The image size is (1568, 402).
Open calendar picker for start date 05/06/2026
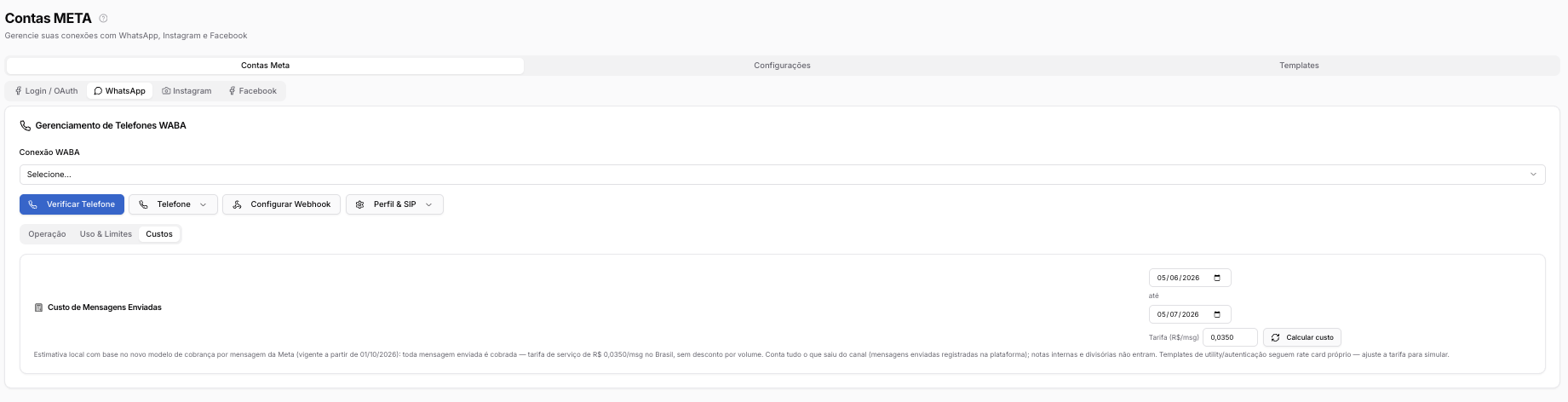click(x=1217, y=278)
